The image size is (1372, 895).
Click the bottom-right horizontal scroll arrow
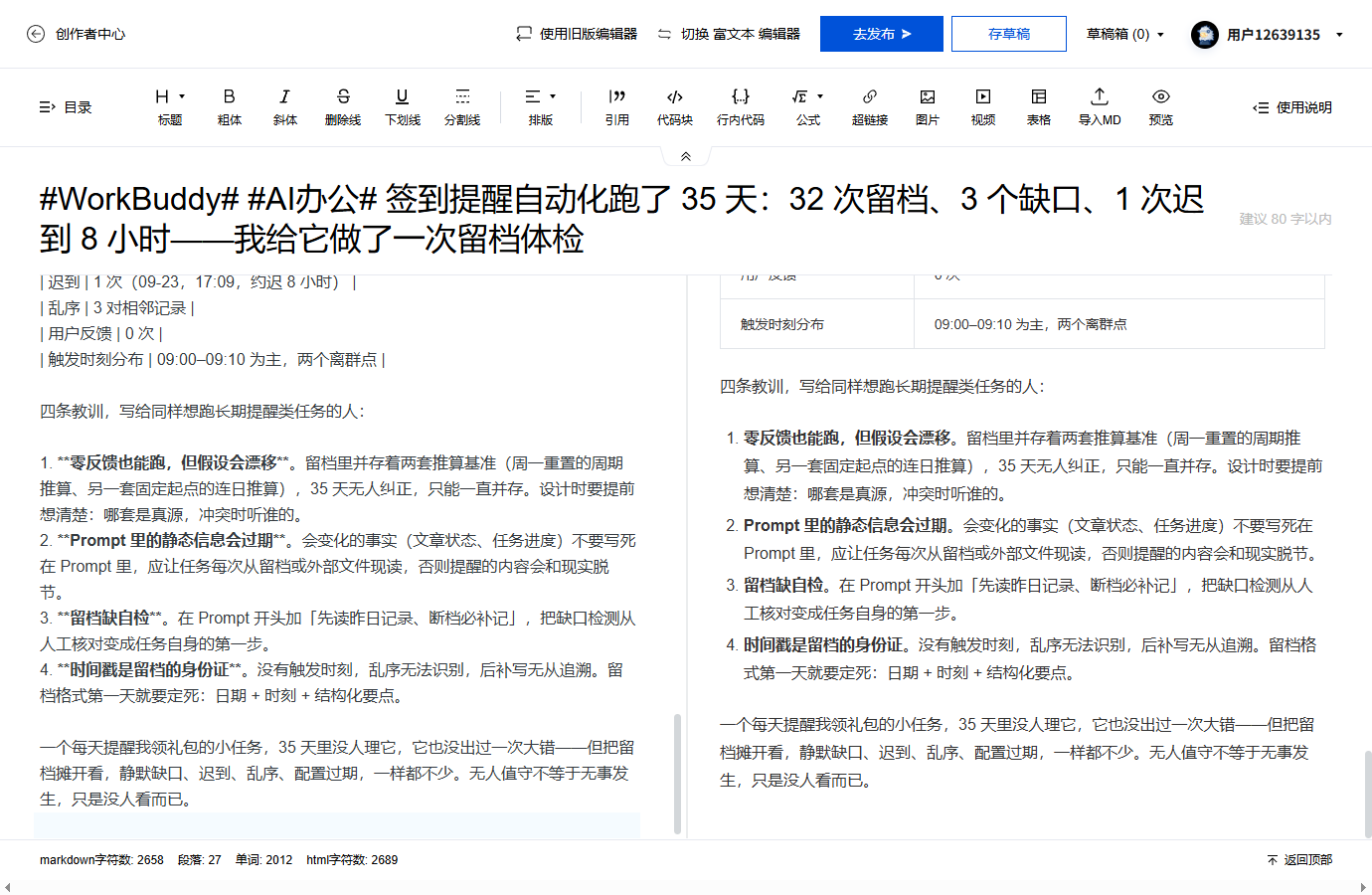pos(1363,887)
